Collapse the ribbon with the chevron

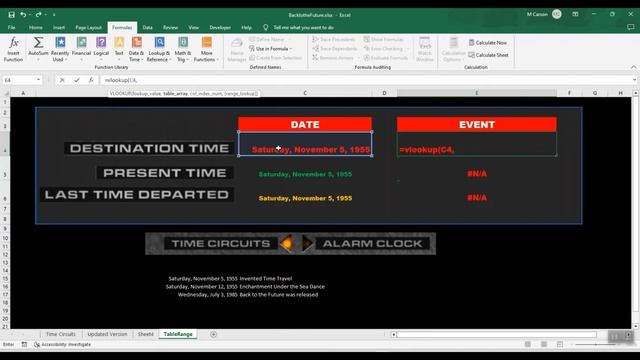pos(633,67)
